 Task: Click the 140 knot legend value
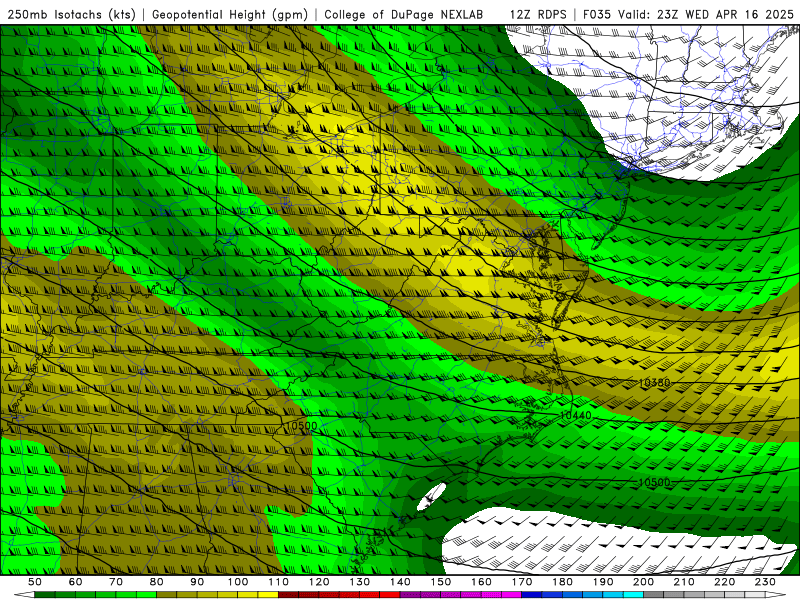coord(400,582)
